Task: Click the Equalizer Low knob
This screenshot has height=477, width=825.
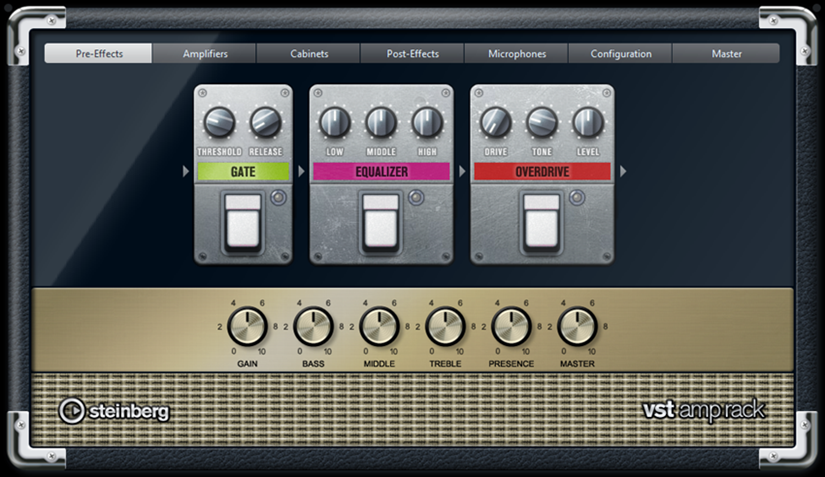Action: click(335, 122)
